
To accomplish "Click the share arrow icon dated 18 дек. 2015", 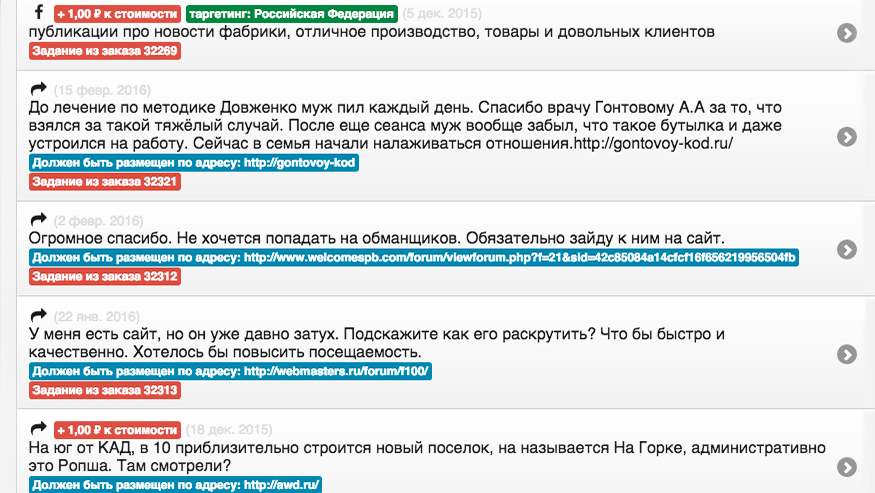I will (39, 428).
